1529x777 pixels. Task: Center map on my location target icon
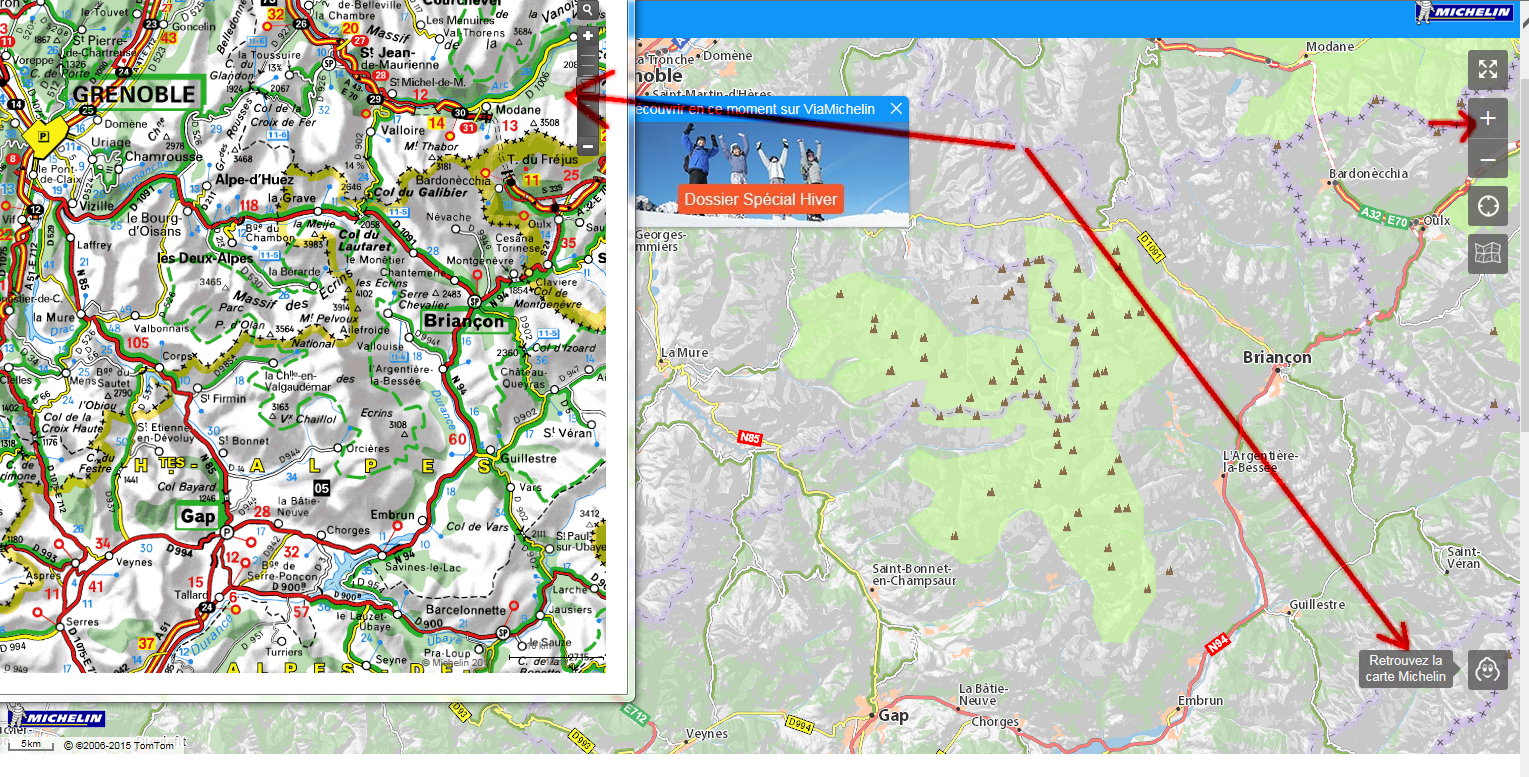[1487, 207]
